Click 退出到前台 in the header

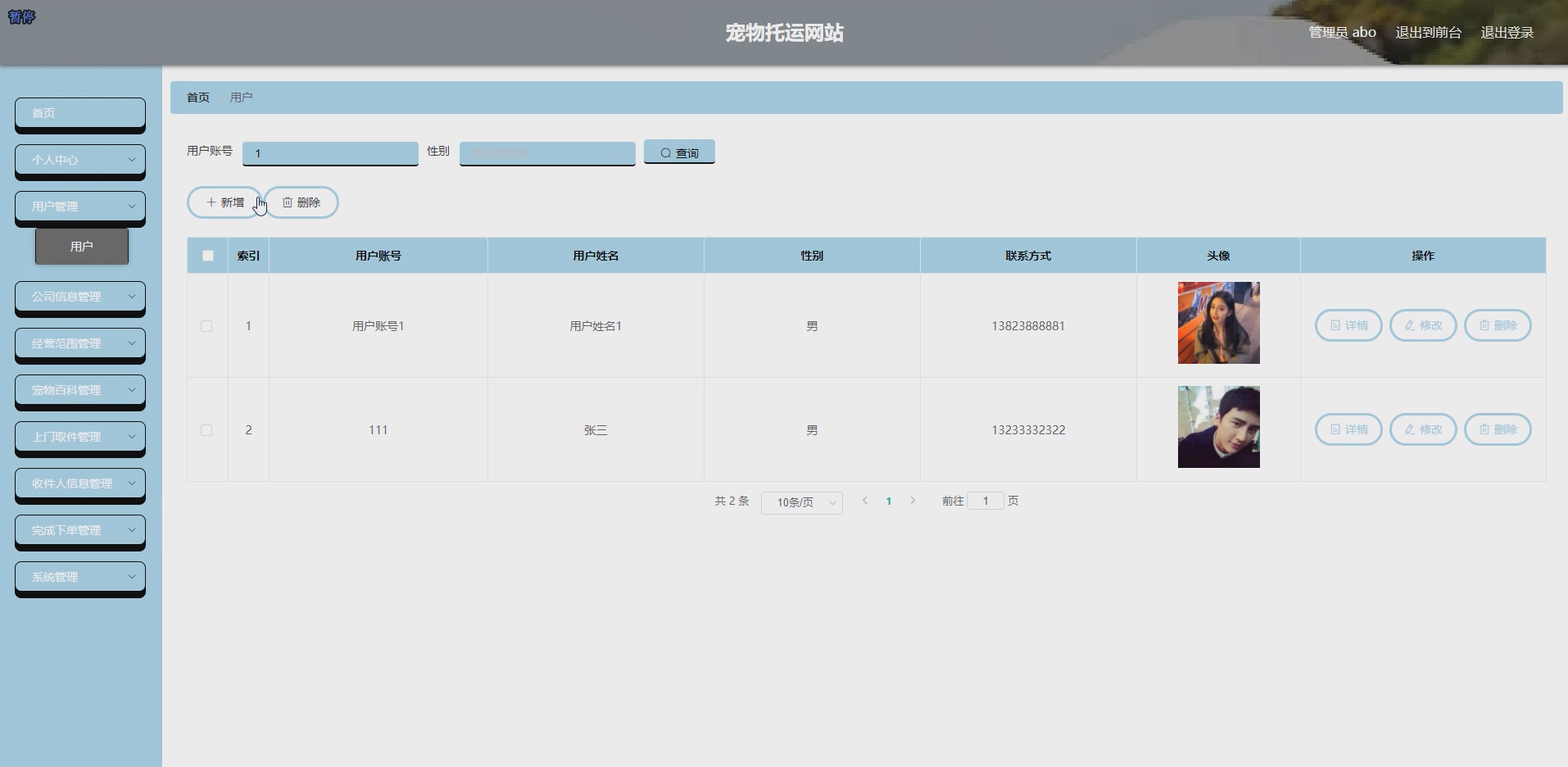[1428, 33]
